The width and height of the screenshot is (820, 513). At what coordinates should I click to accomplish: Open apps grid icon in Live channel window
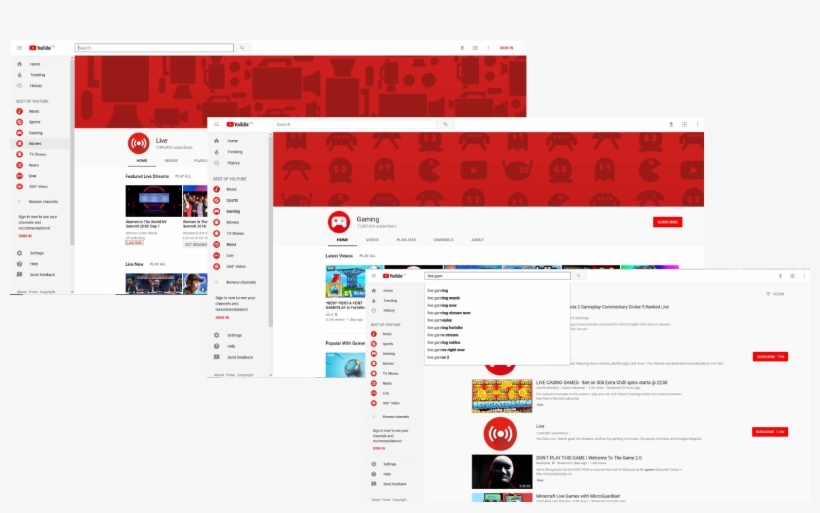pos(475,48)
